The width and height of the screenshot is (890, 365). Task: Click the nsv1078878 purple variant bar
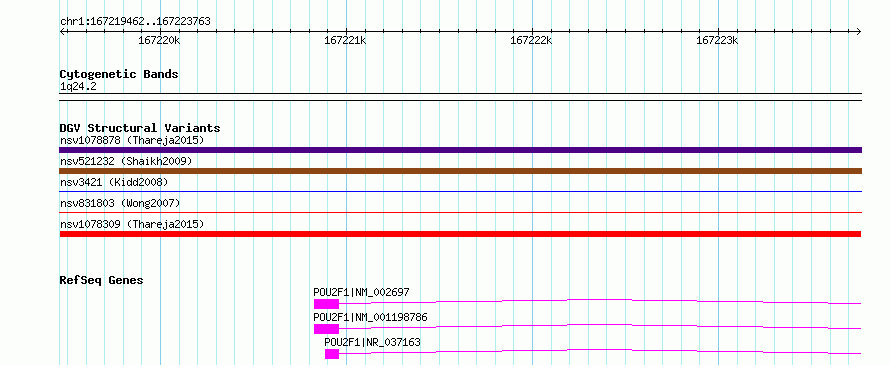pyautogui.click(x=460, y=150)
